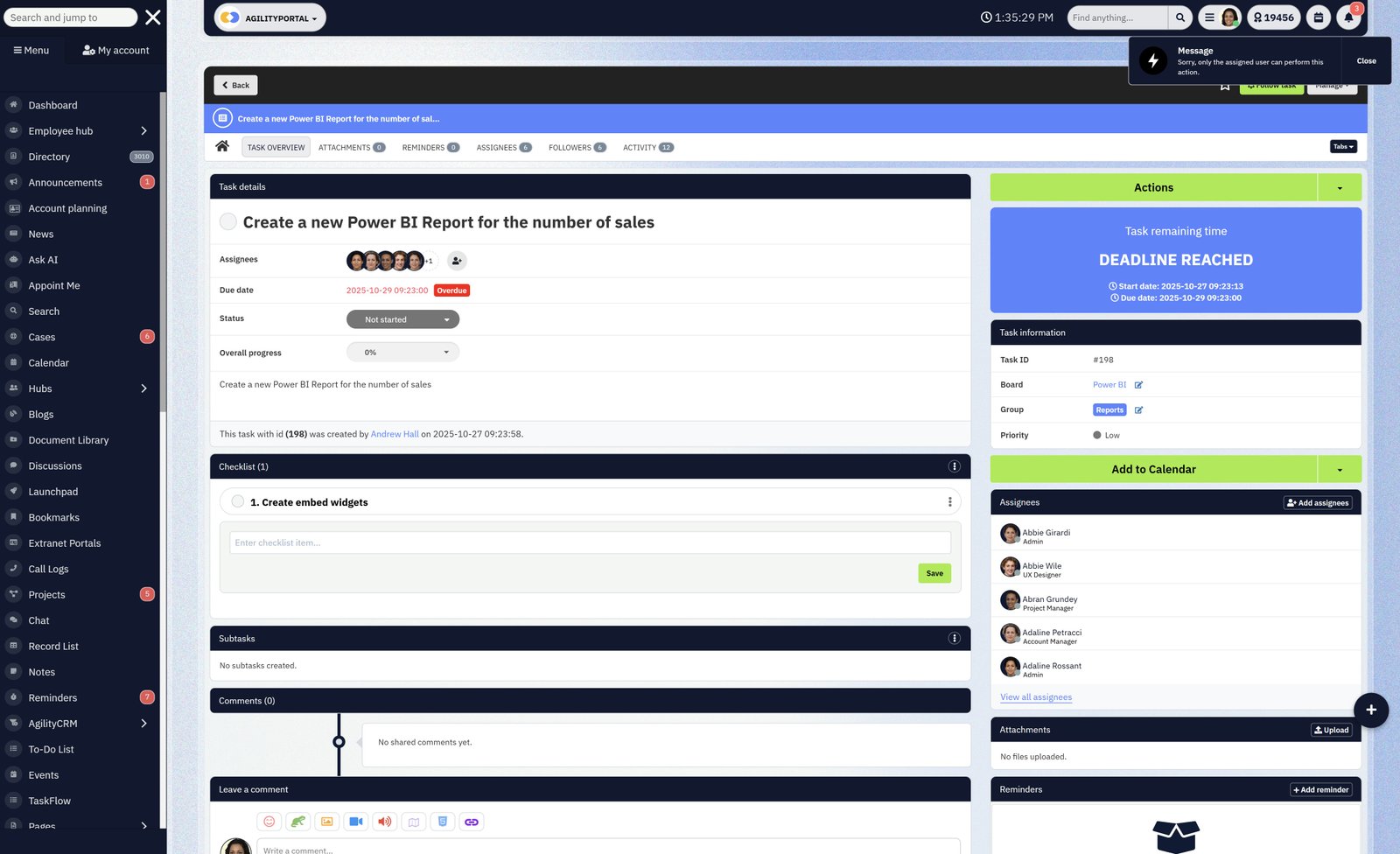The image size is (1400, 854).
Task: Click the add assignee person icon
Action: [x=457, y=261]
